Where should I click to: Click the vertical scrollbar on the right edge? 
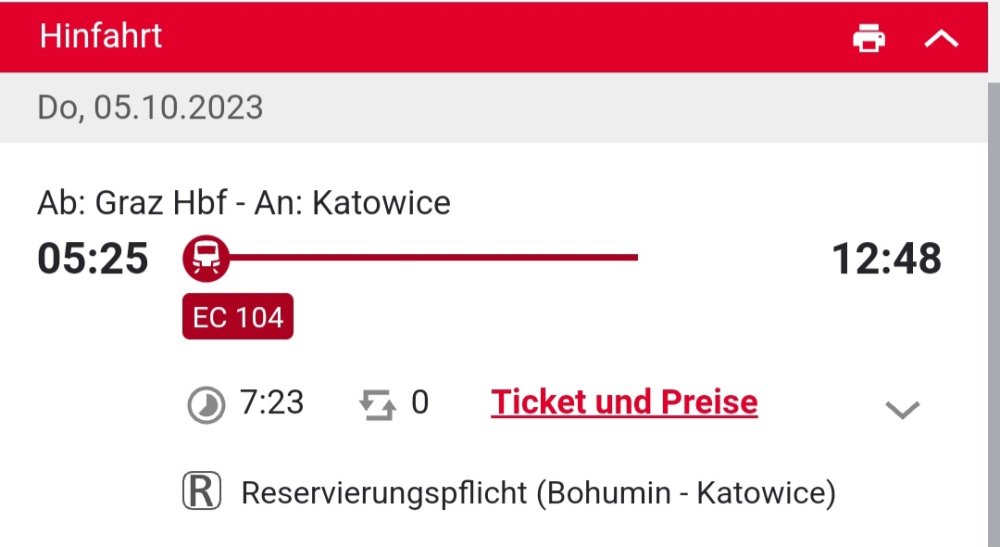[x=993, y=300]
